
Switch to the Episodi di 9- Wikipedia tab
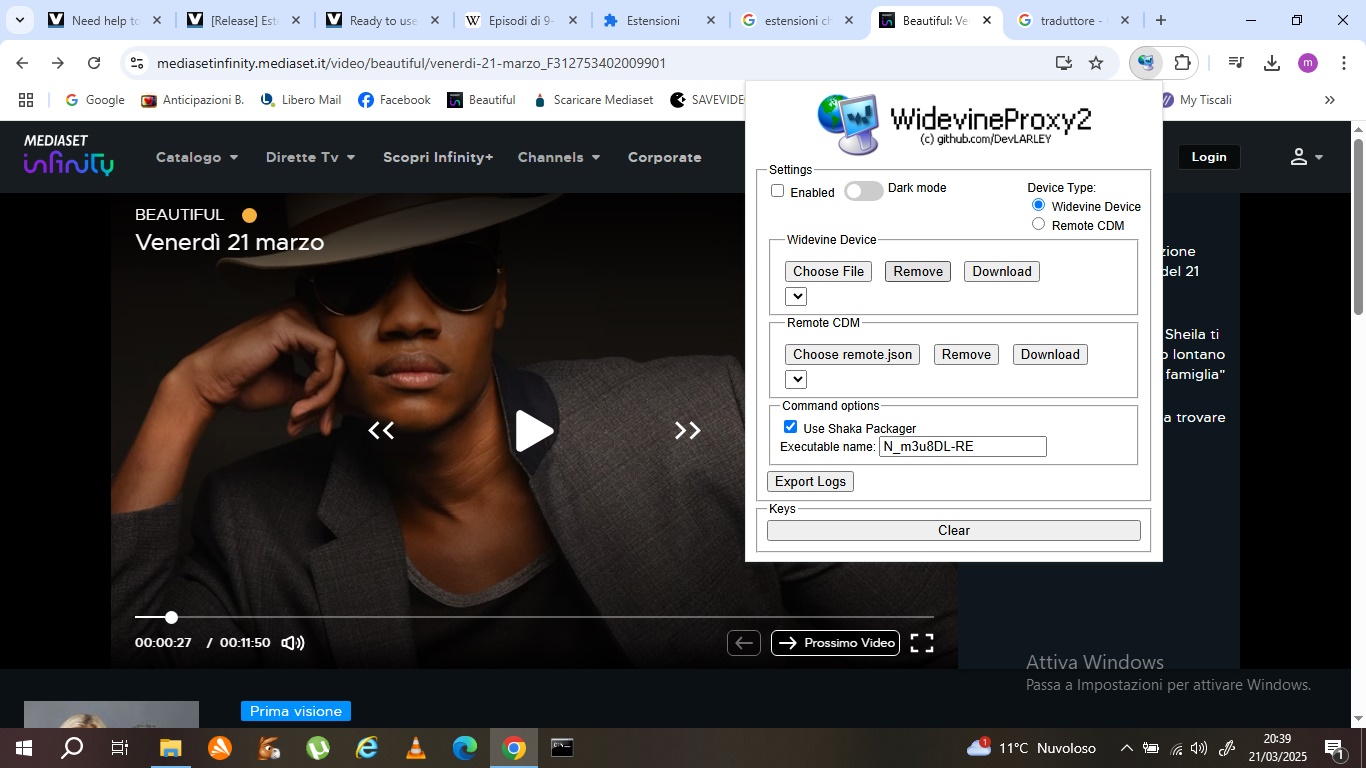click(x=521, y=20)
